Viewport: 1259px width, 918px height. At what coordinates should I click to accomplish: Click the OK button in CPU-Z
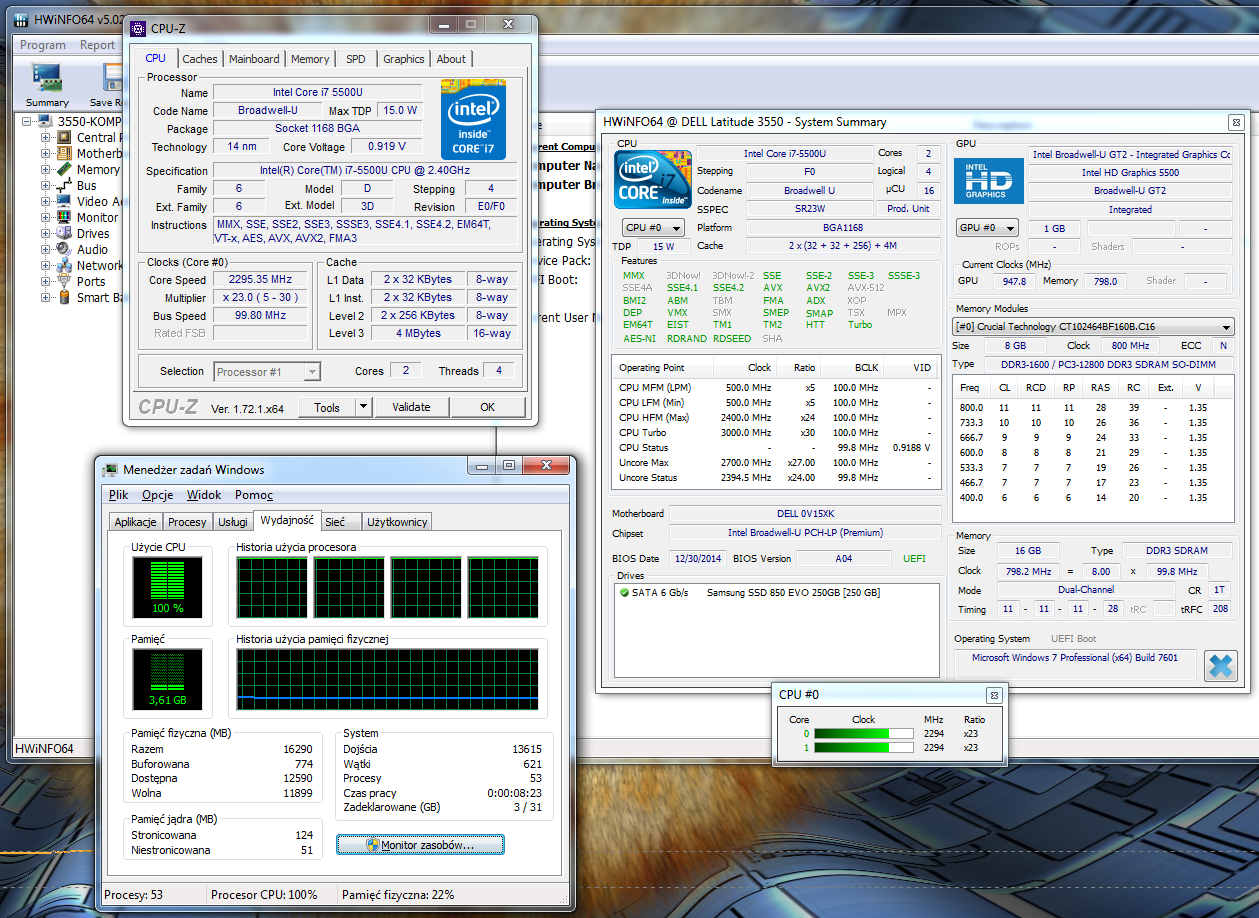pos(487,407)
